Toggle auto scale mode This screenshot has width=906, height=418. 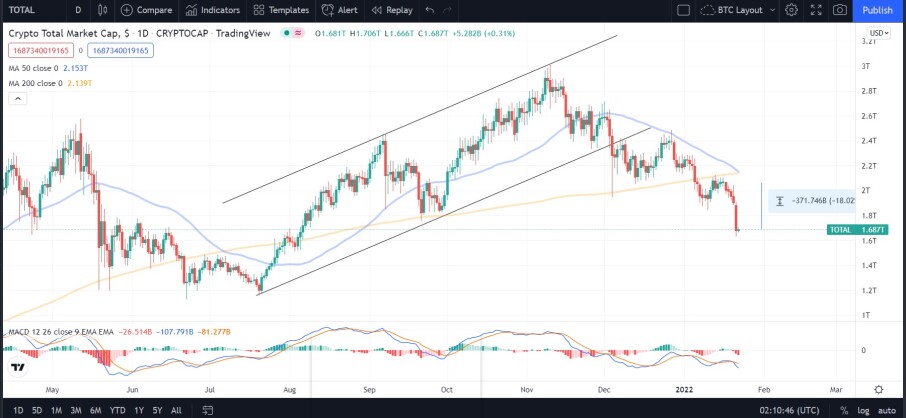[886, 410]
